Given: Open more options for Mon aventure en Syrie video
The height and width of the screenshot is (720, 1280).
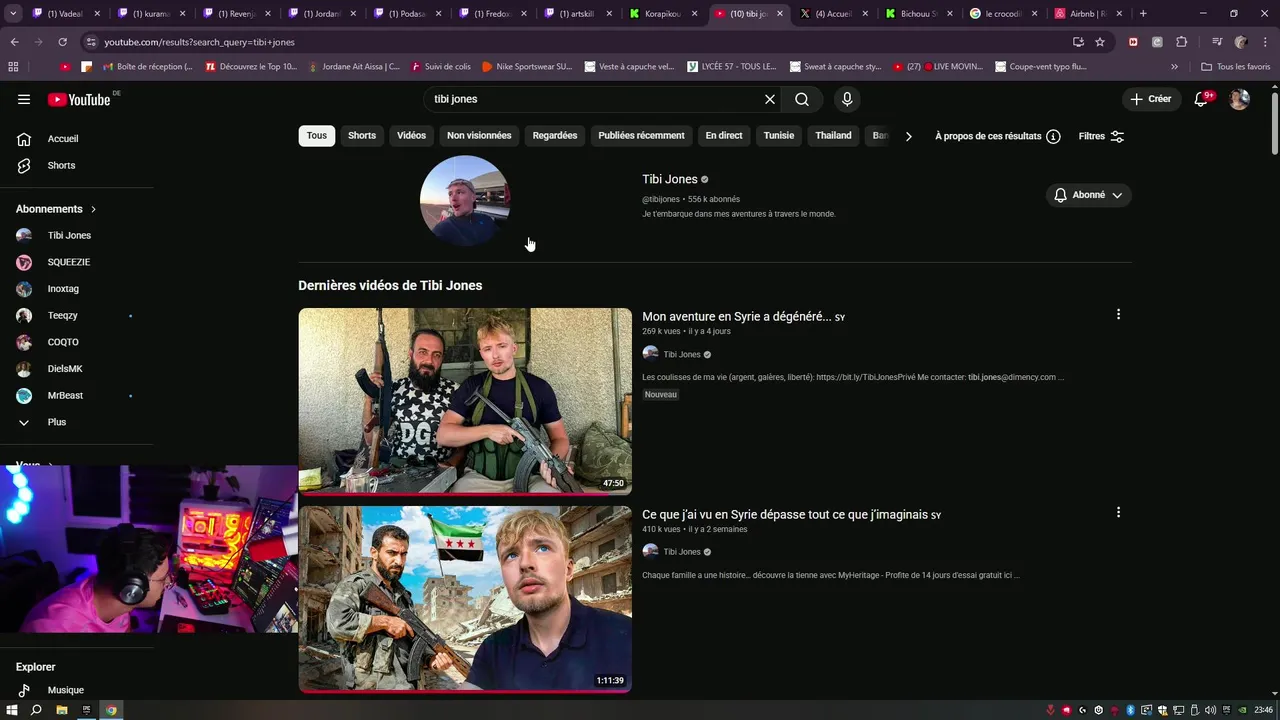Looking at the screenshot, I should tap(1118, 314).
